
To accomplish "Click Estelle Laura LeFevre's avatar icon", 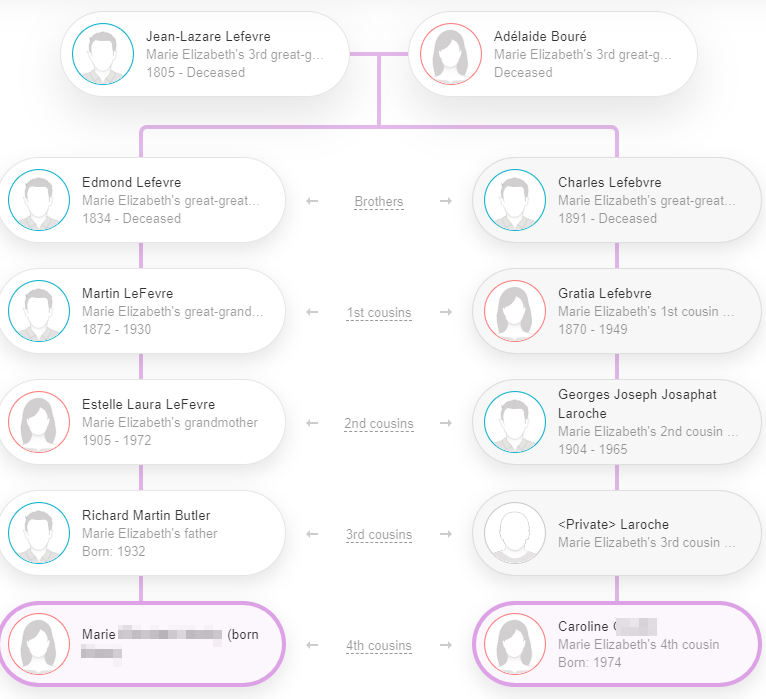I will (x=38, y=422).
